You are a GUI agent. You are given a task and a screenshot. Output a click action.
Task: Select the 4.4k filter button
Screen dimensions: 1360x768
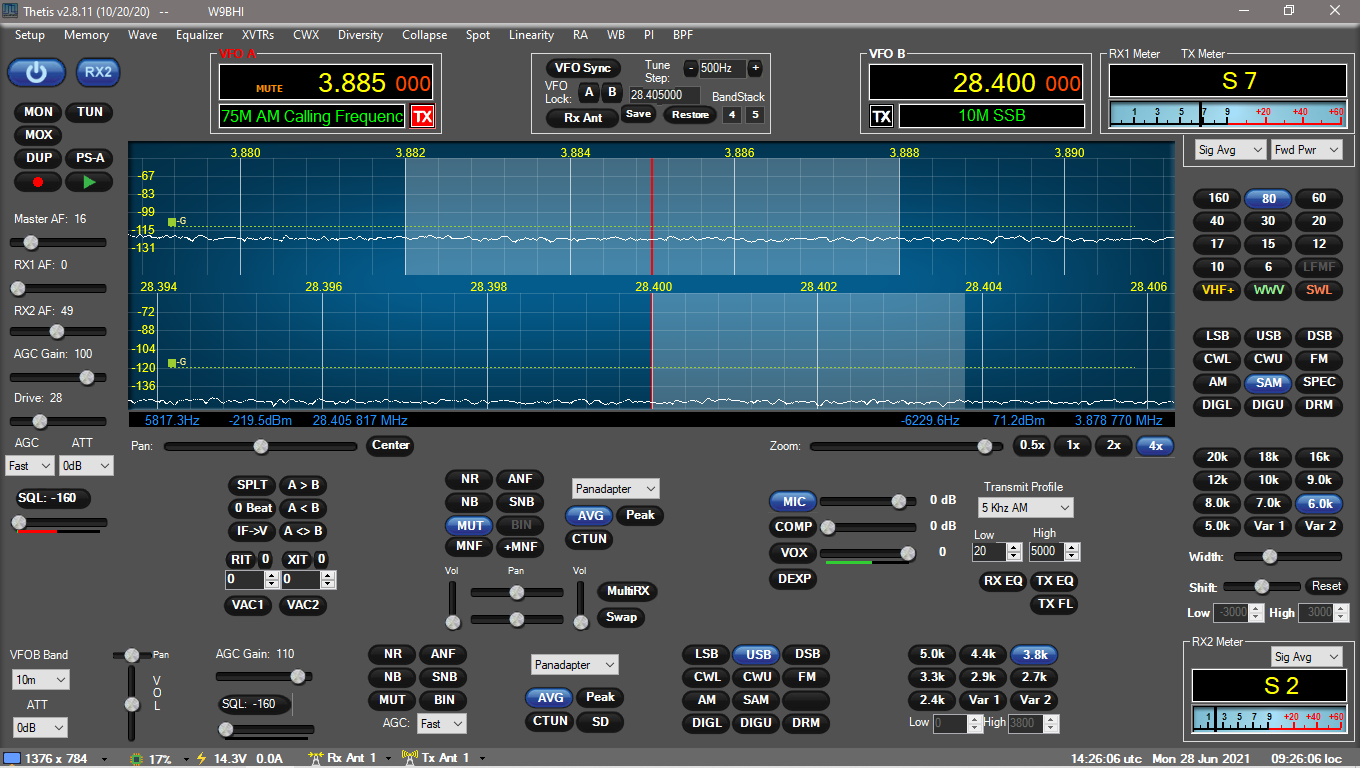pyautogui.click(x=983, y=654)
